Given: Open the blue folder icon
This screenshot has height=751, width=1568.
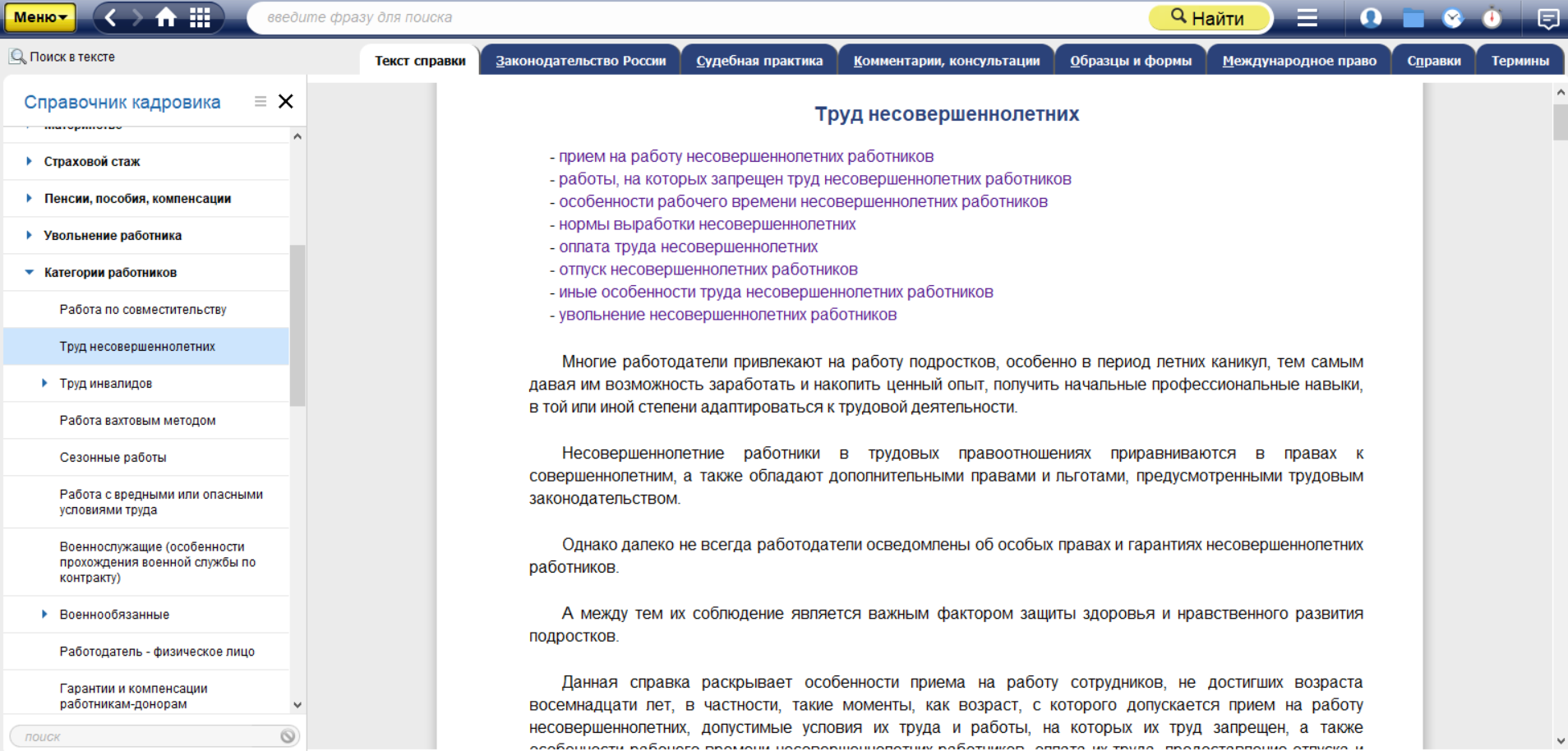Looking at the screenshot, I should [1413, 17].
